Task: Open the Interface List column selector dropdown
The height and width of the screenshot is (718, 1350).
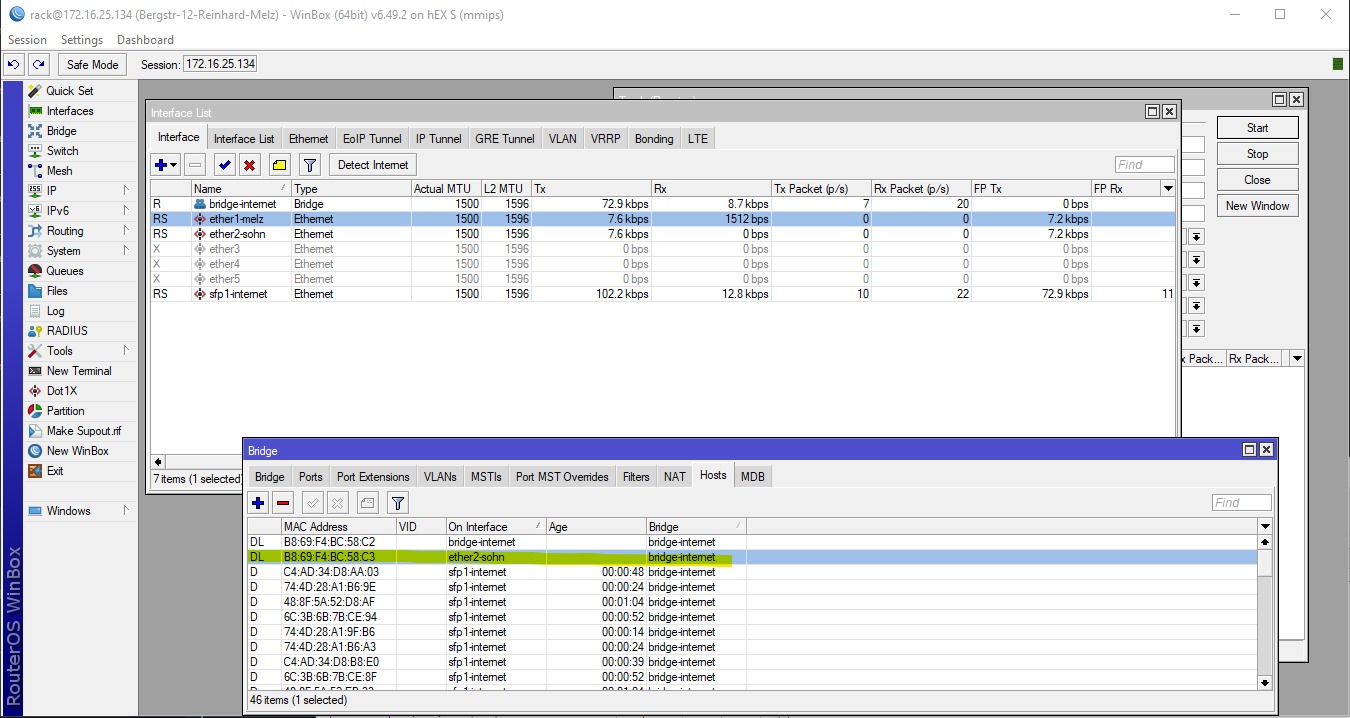Action: pos(1167,189)
